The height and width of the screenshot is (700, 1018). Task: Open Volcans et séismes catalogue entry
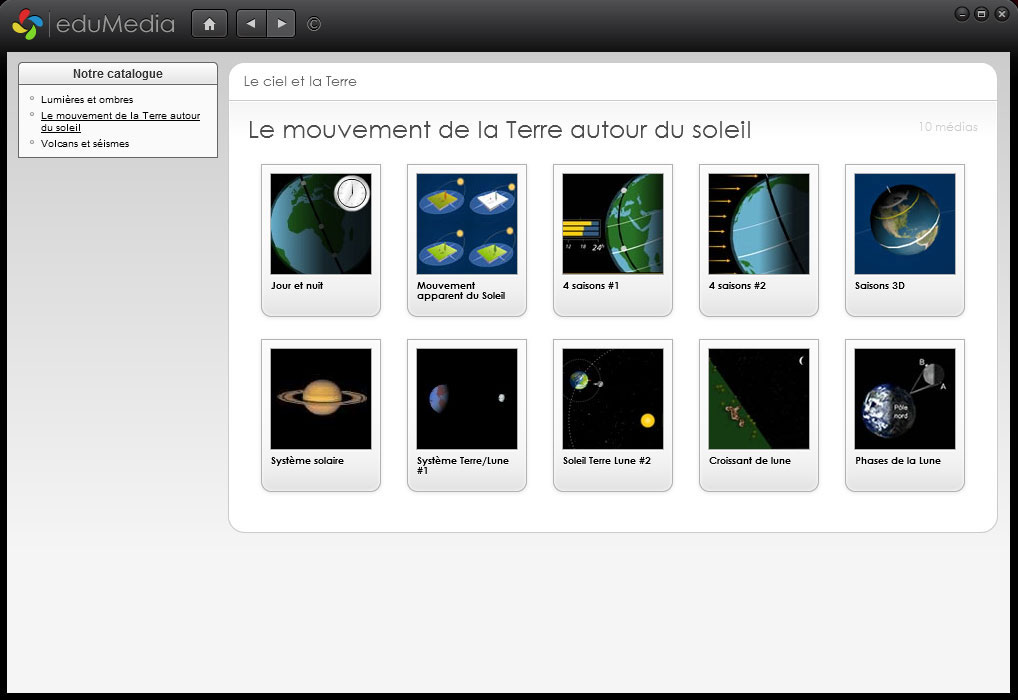(x=85, y=144)
